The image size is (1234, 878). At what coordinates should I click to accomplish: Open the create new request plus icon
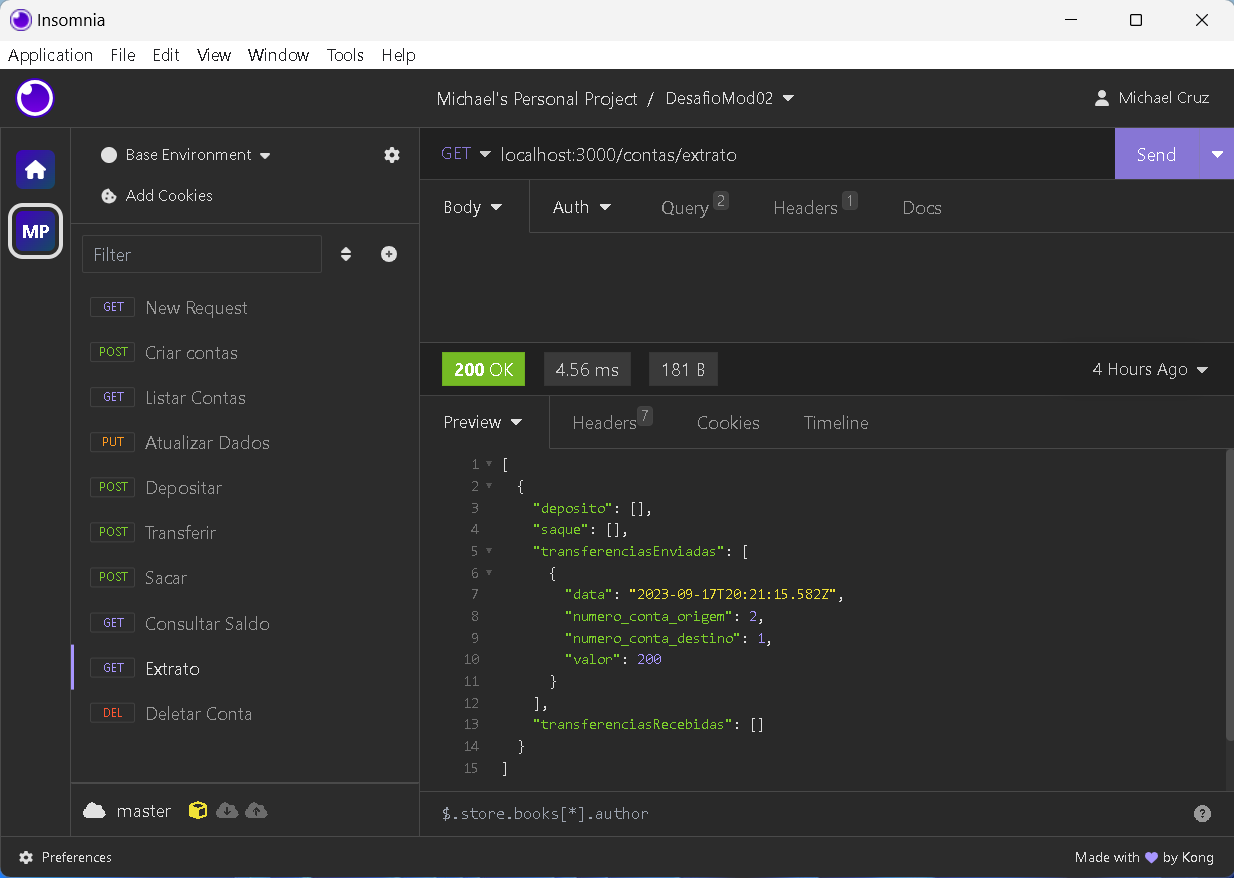pyautogui.click(x=389, y=254)
